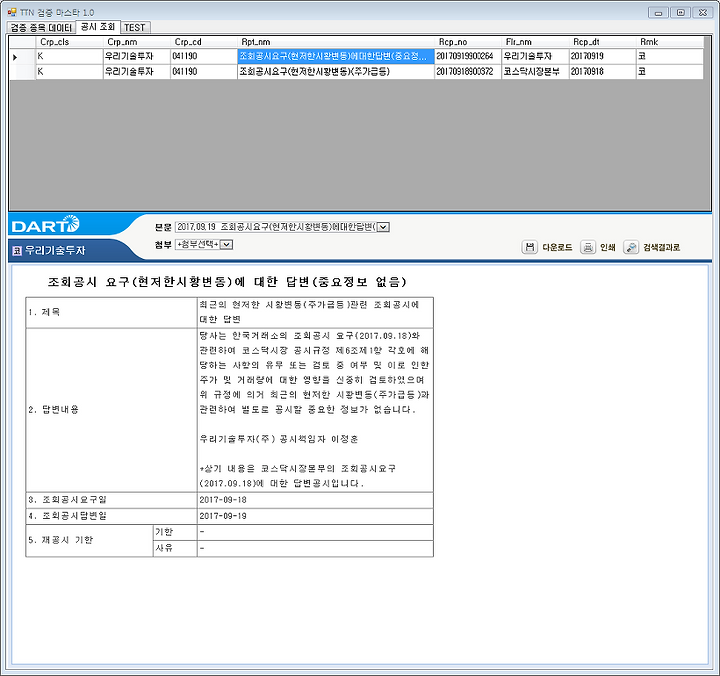Click Crp_cls K in second row
Screen dimensions: 720x676
pyautogui.click(x=69, y=72)
